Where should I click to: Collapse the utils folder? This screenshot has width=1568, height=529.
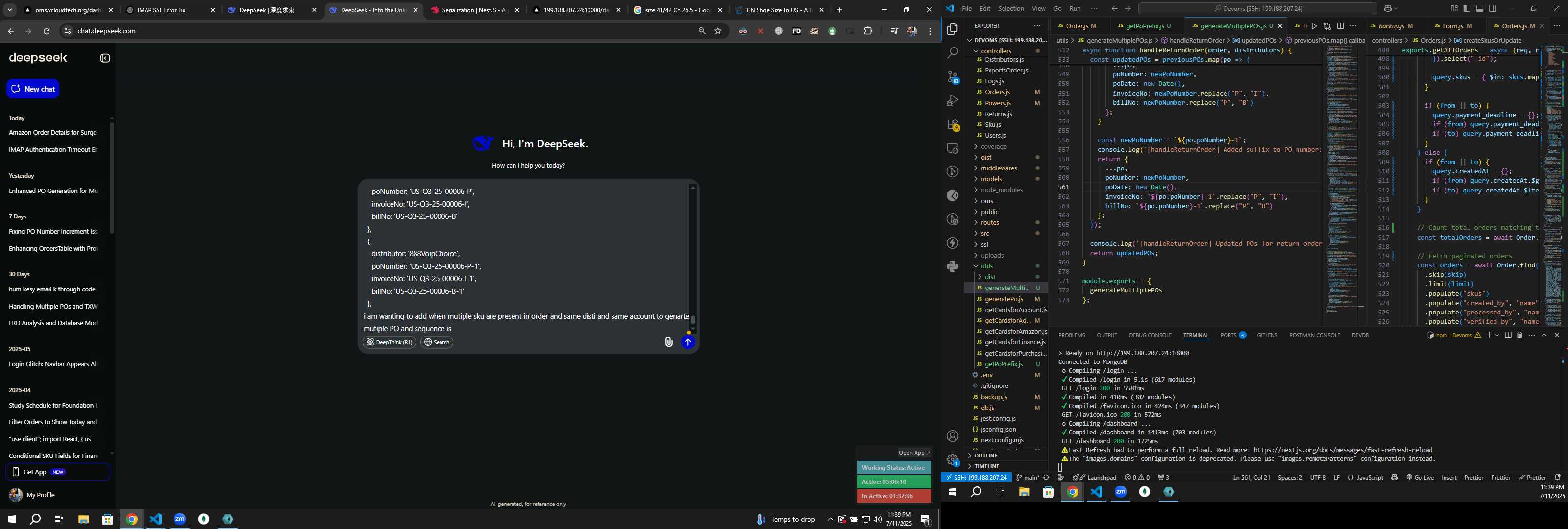tap(986, 266)
